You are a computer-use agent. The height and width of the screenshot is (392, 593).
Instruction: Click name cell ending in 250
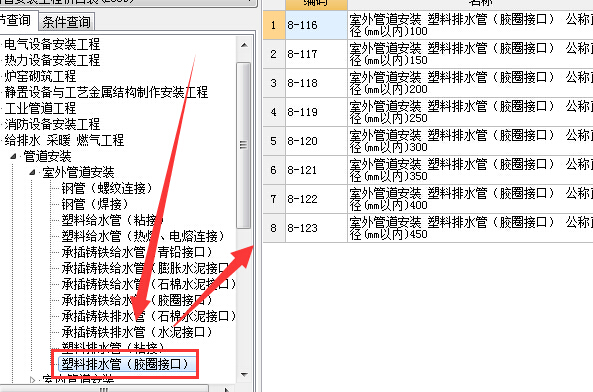pyautogui.click(x=470, y=112)
